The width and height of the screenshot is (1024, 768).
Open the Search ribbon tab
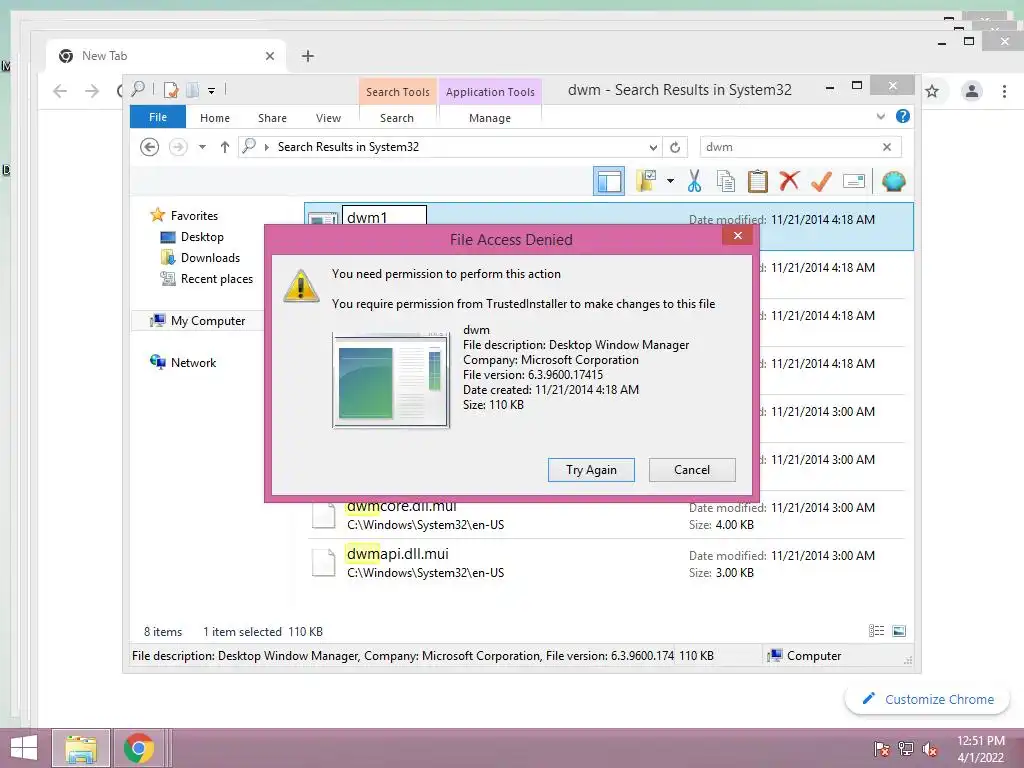397,118
